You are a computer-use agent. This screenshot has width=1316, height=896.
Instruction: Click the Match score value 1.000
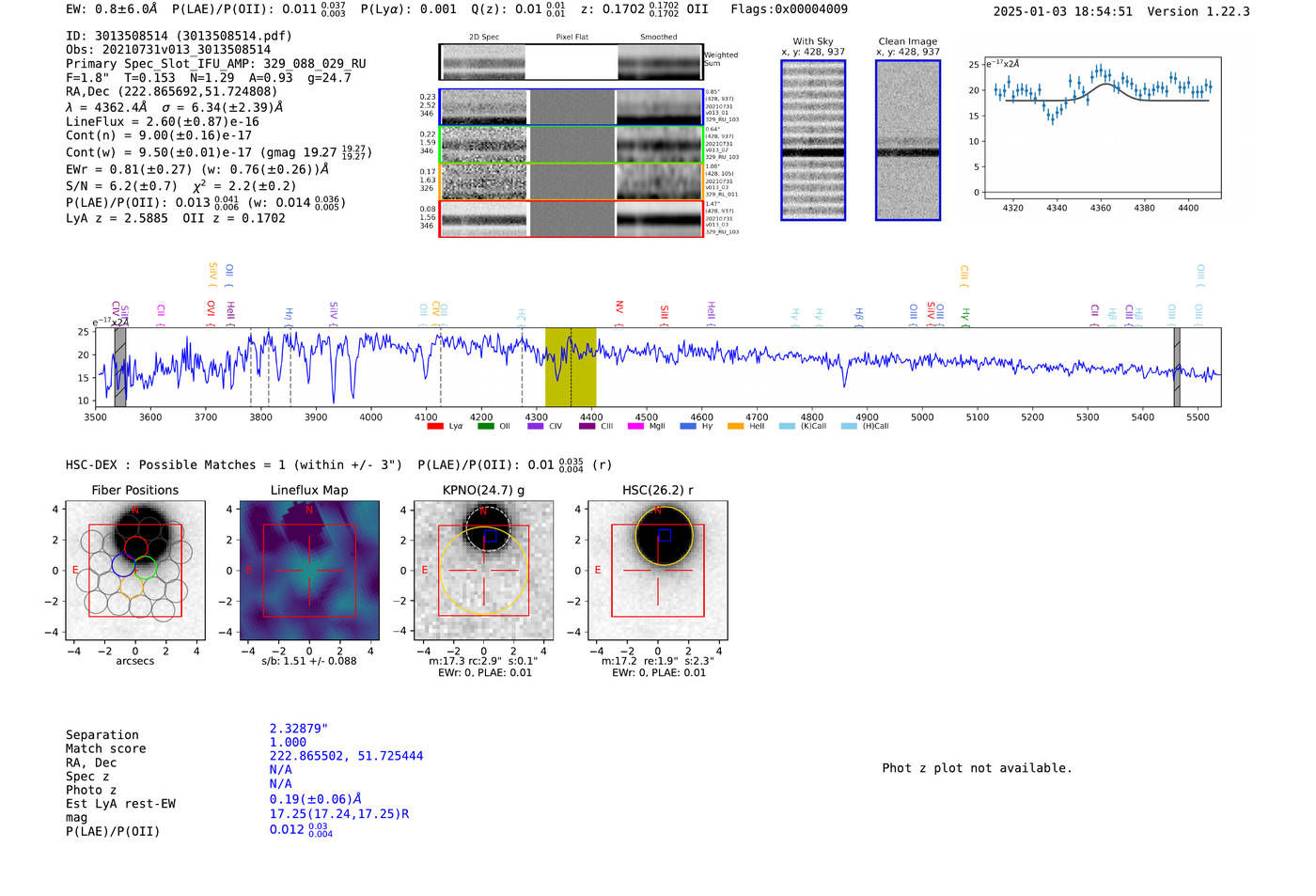pyautogui.click(x=288, y=742)
